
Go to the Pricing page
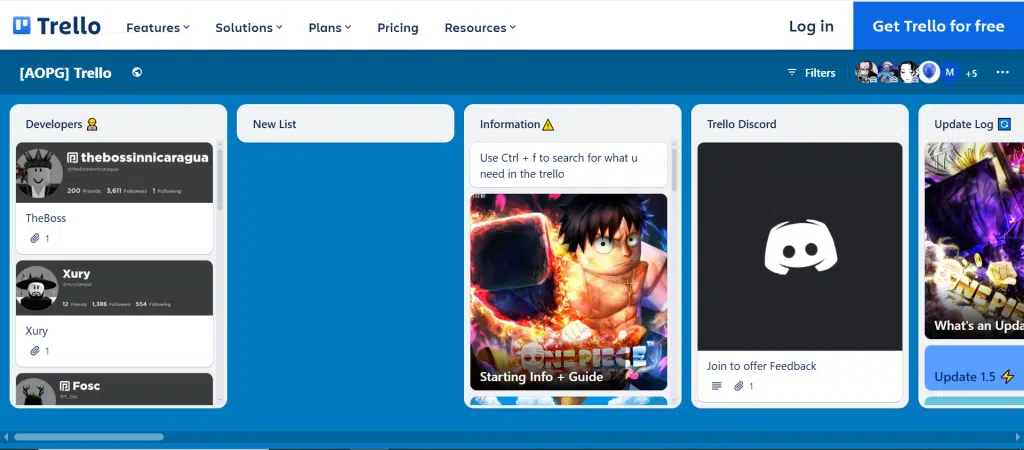click(398, 27)
